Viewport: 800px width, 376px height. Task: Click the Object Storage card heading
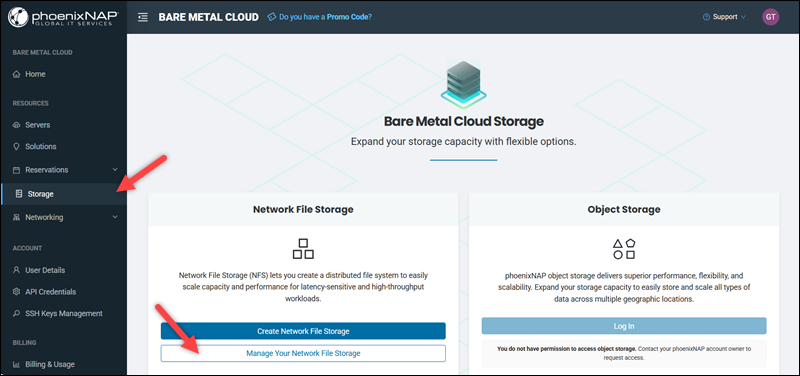click(x=624, y=209)
